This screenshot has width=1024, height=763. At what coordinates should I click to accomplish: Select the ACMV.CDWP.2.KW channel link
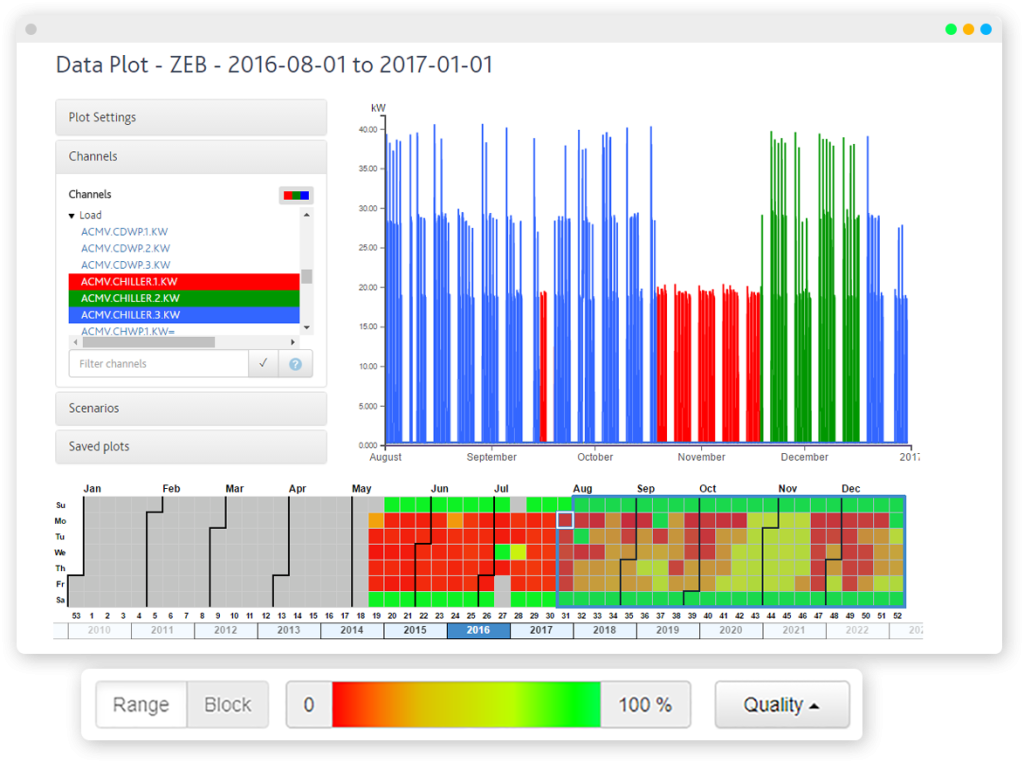(x=125, y=248)
